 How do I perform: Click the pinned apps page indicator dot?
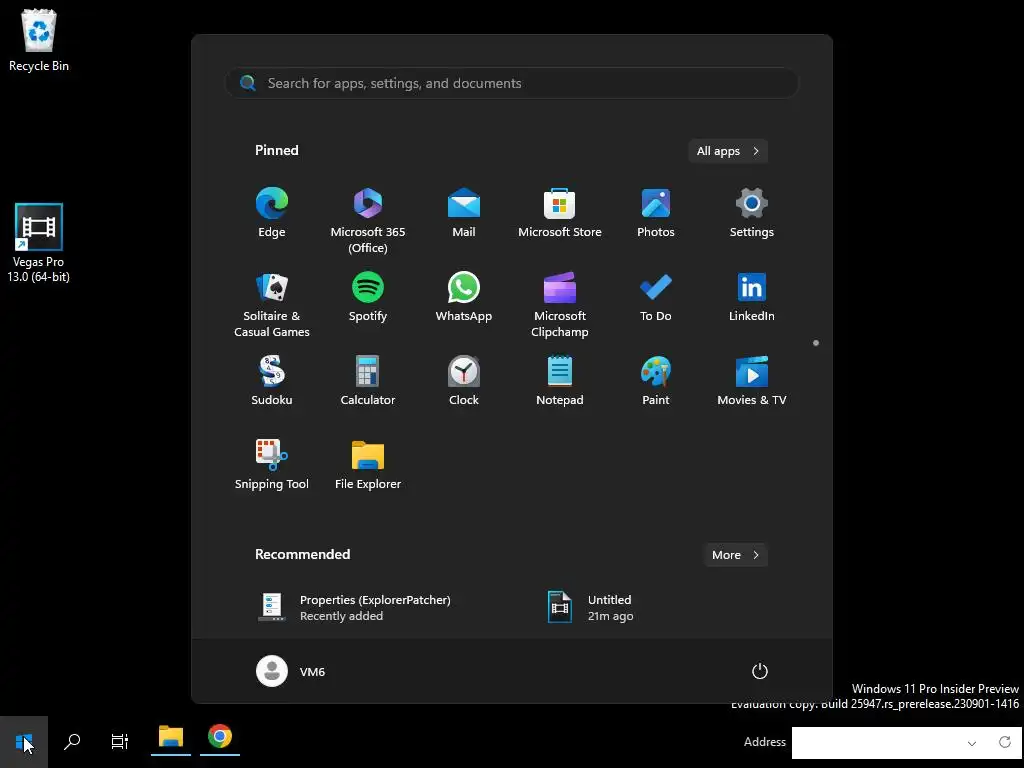click(816, 343)
